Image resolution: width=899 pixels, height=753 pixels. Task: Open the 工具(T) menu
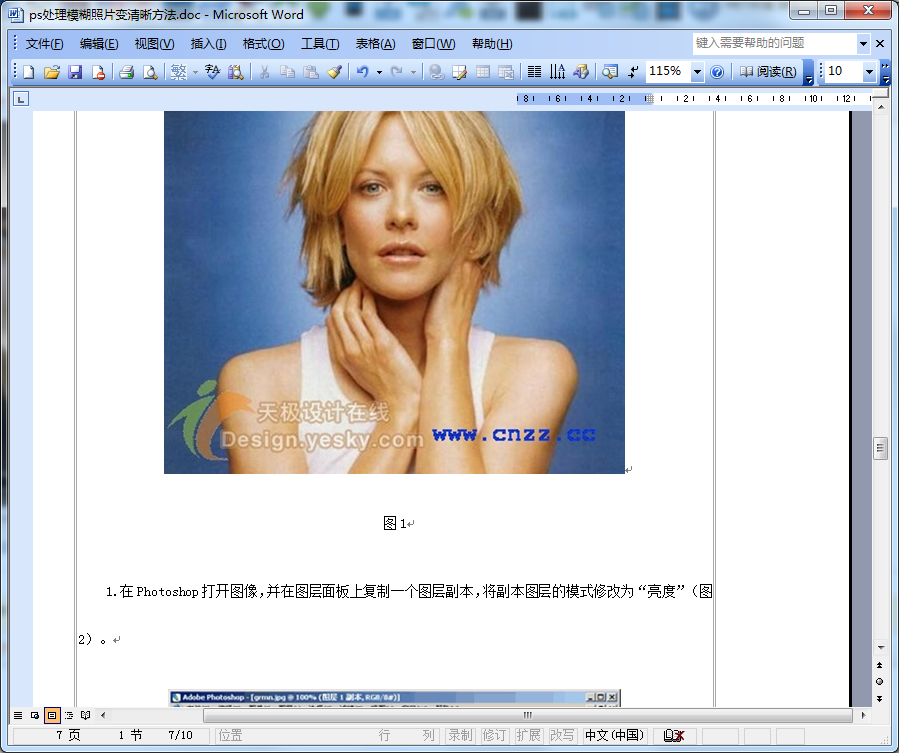[x=320, y=44]
